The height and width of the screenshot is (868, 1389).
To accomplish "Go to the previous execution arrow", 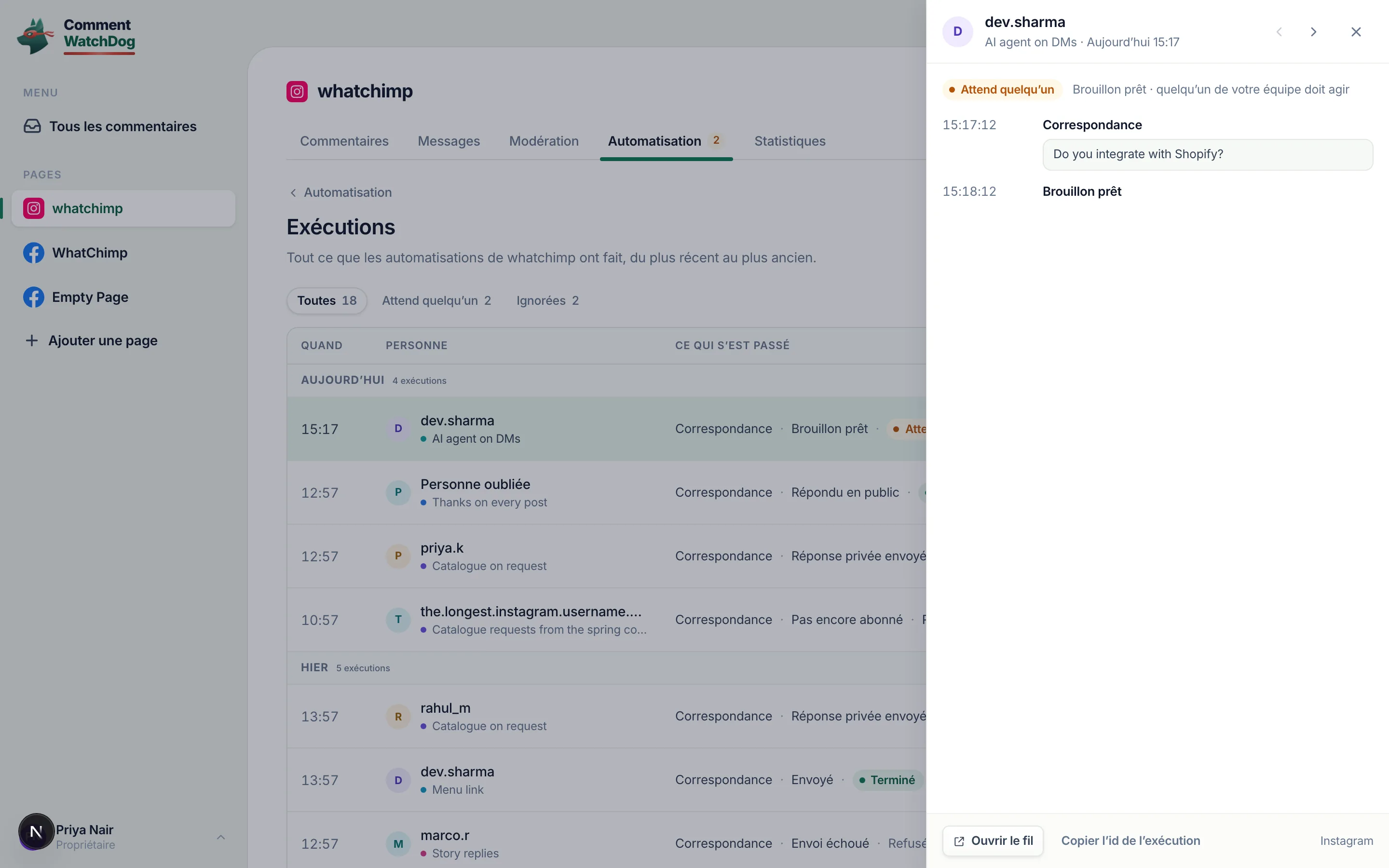I will point(1279,31).
